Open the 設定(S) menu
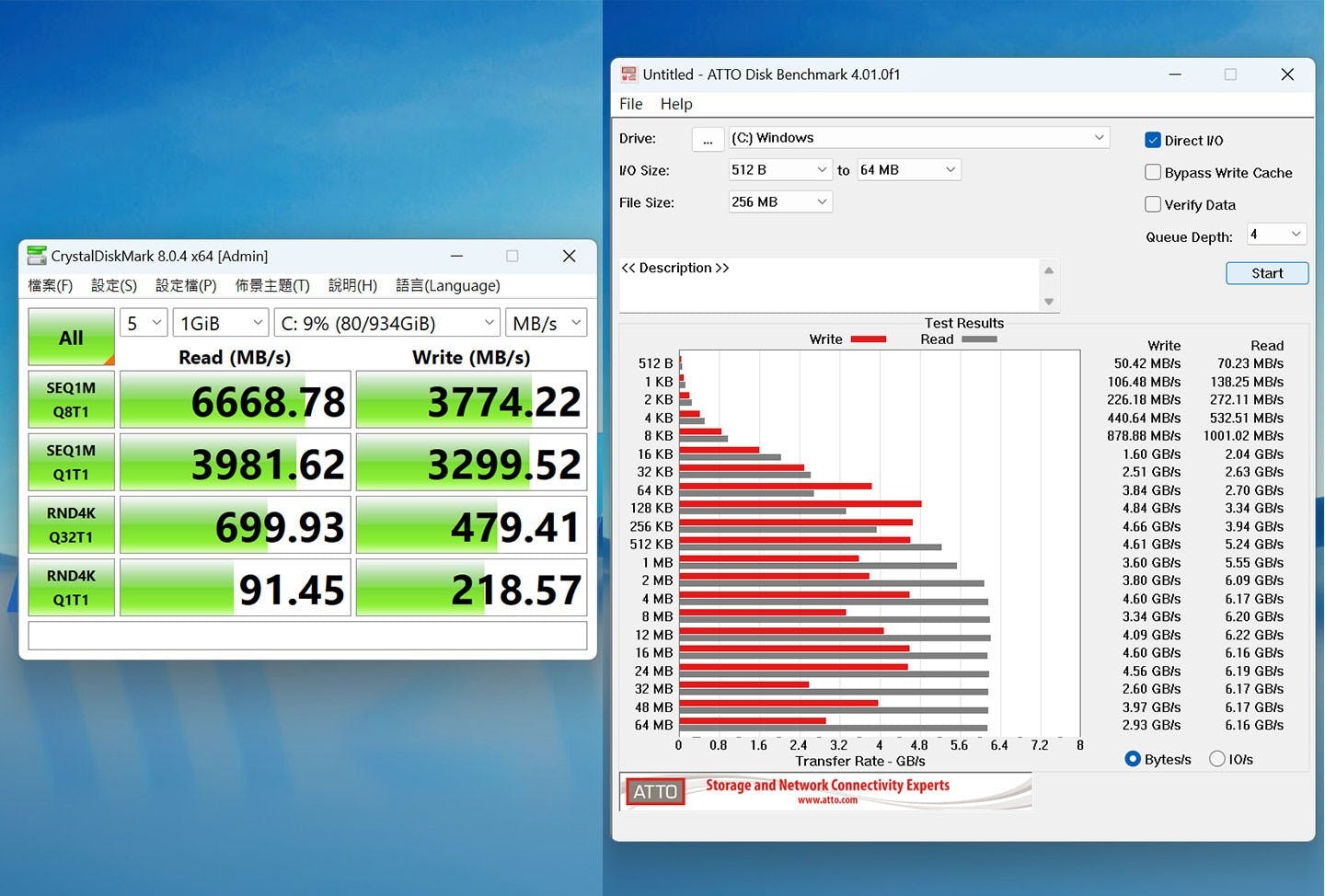 click(114, 285)
